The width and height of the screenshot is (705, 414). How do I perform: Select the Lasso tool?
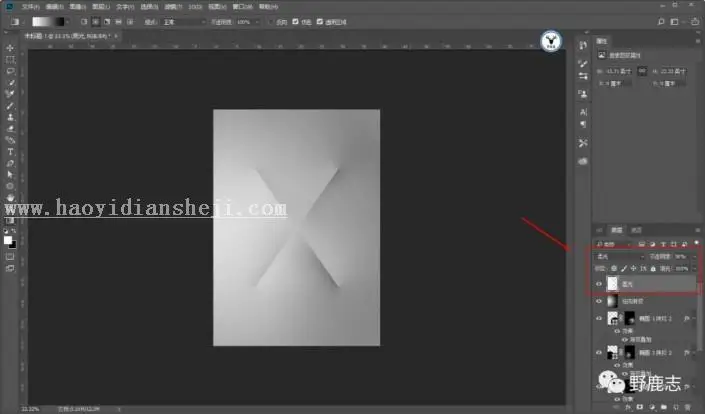[x=10, y=71]
